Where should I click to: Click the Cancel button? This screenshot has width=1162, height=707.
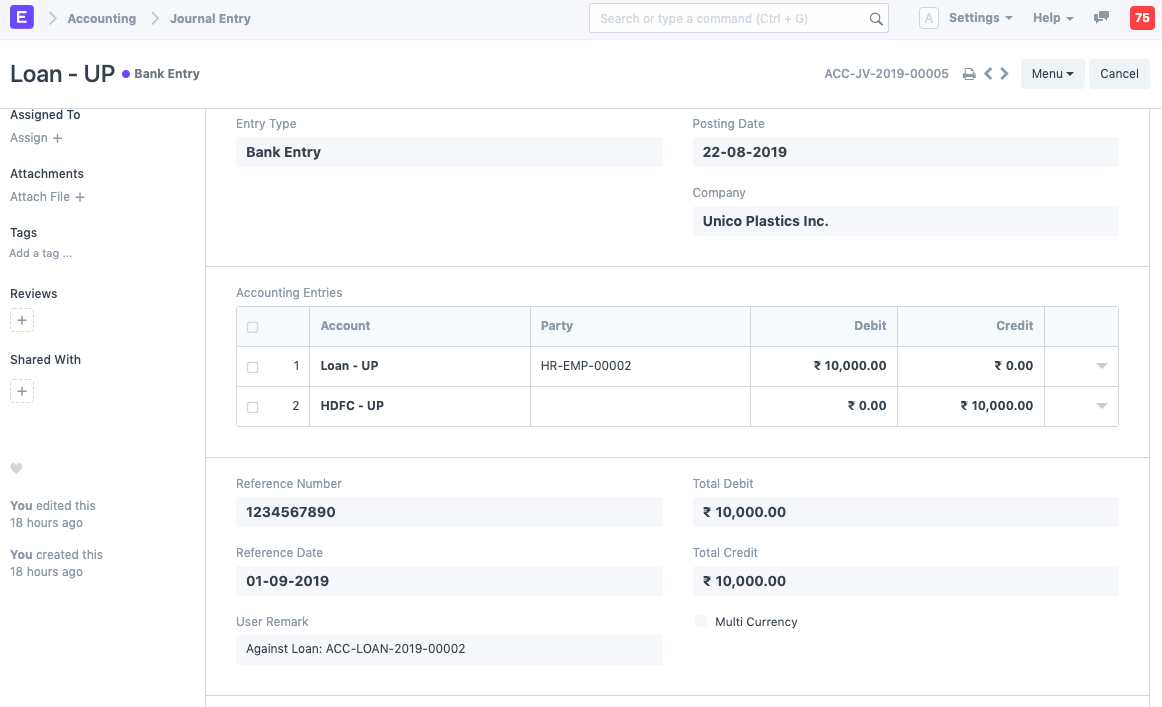click(1119, 73)
